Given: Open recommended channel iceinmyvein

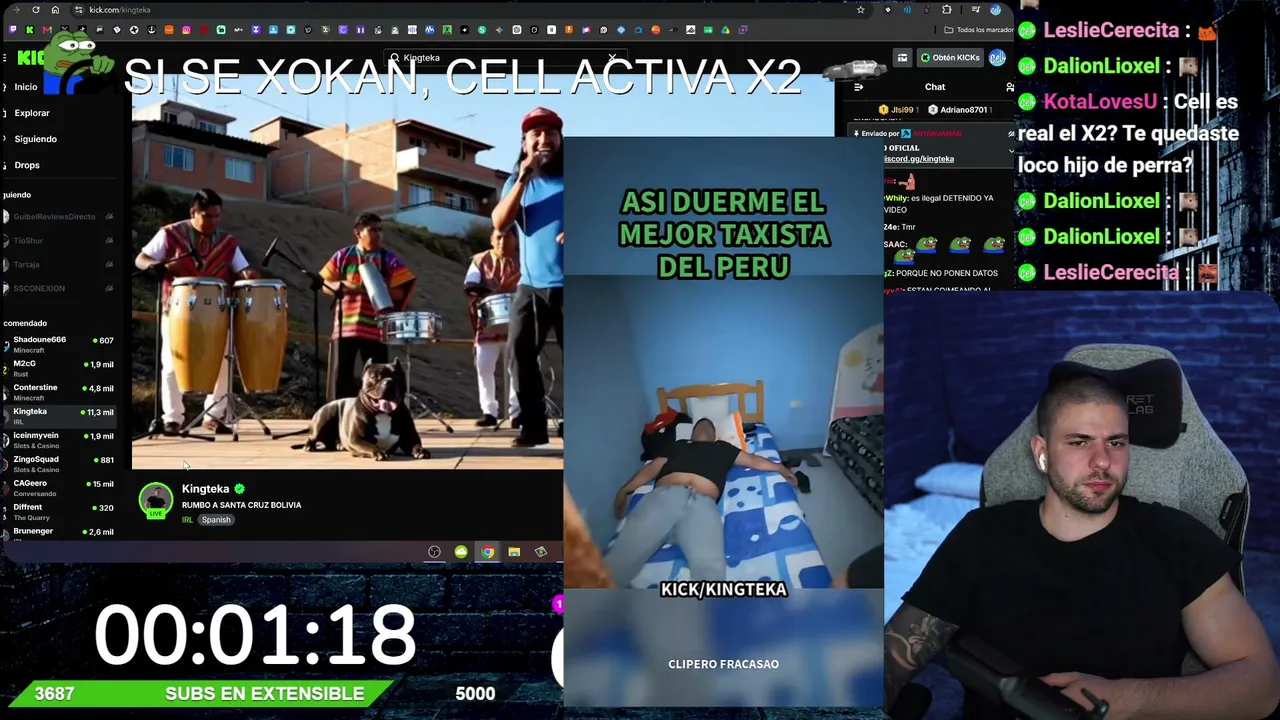Looking at the screenshot, I should tap(59, 440).
